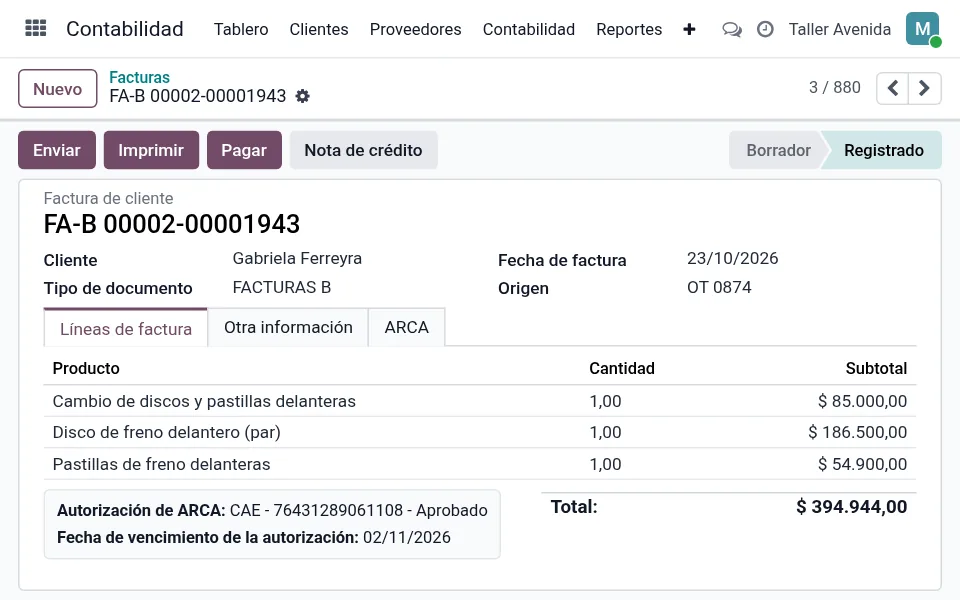Select the Registrado status stage
The height and width of the screenshot is (600, 960).
point(883,150)
